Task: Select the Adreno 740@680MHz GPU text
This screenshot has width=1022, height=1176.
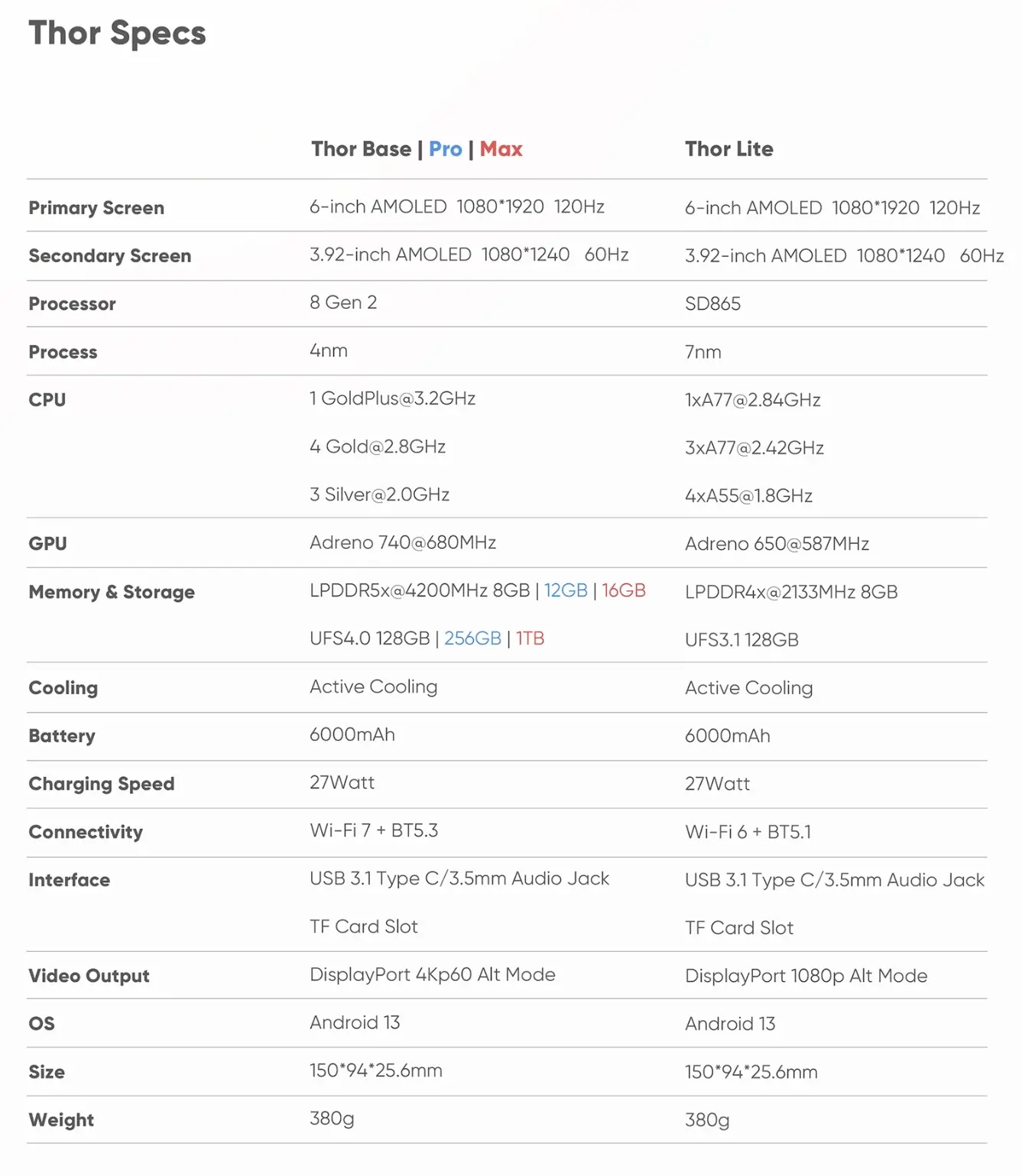Action: click(403, 543)
